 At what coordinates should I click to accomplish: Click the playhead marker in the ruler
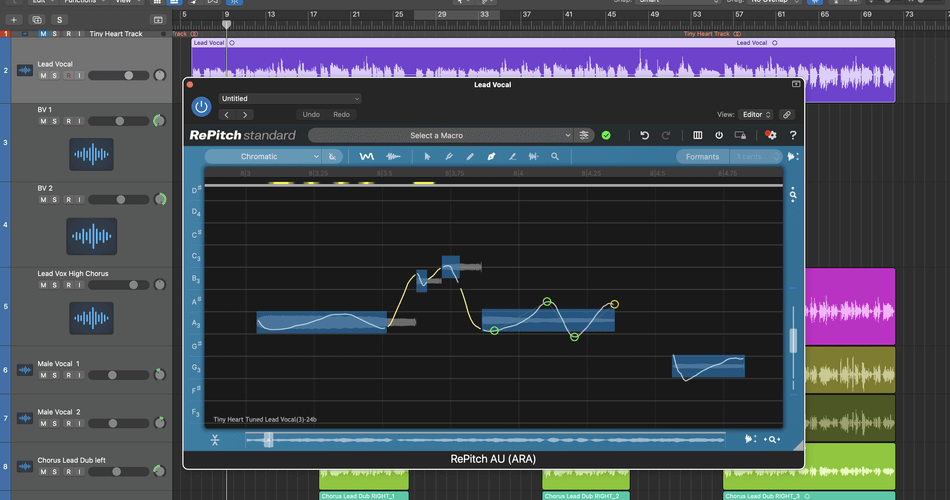coord(227,24)
